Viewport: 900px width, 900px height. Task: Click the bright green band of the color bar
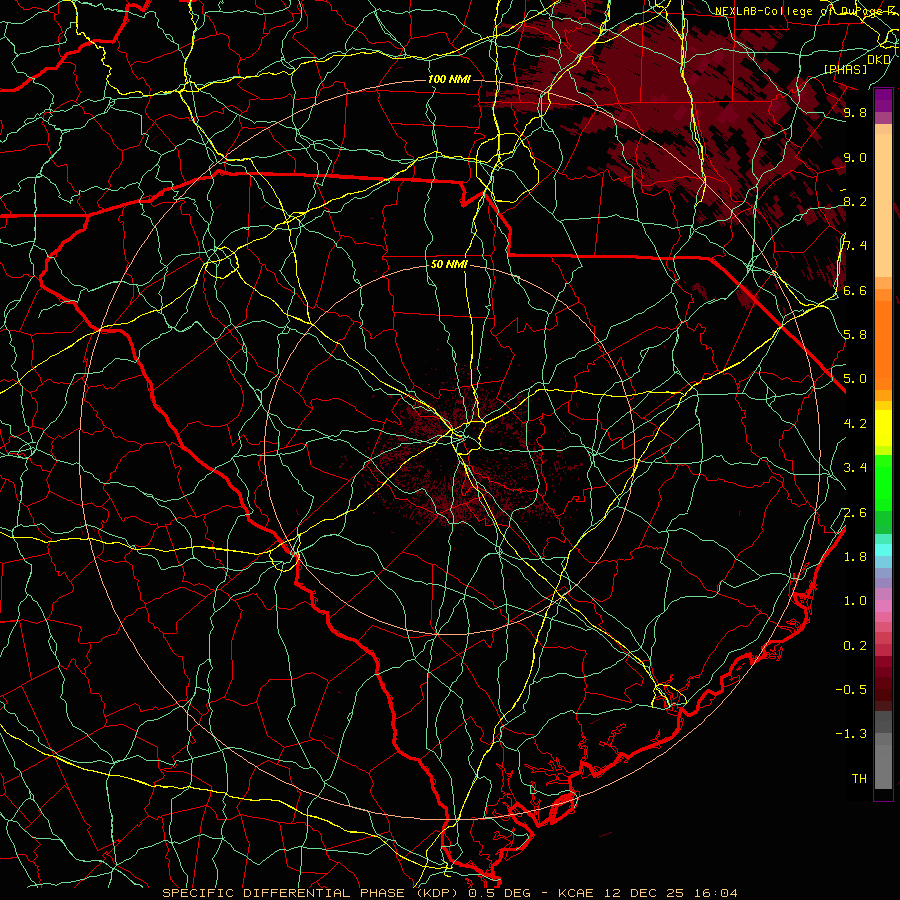[883, 483]
